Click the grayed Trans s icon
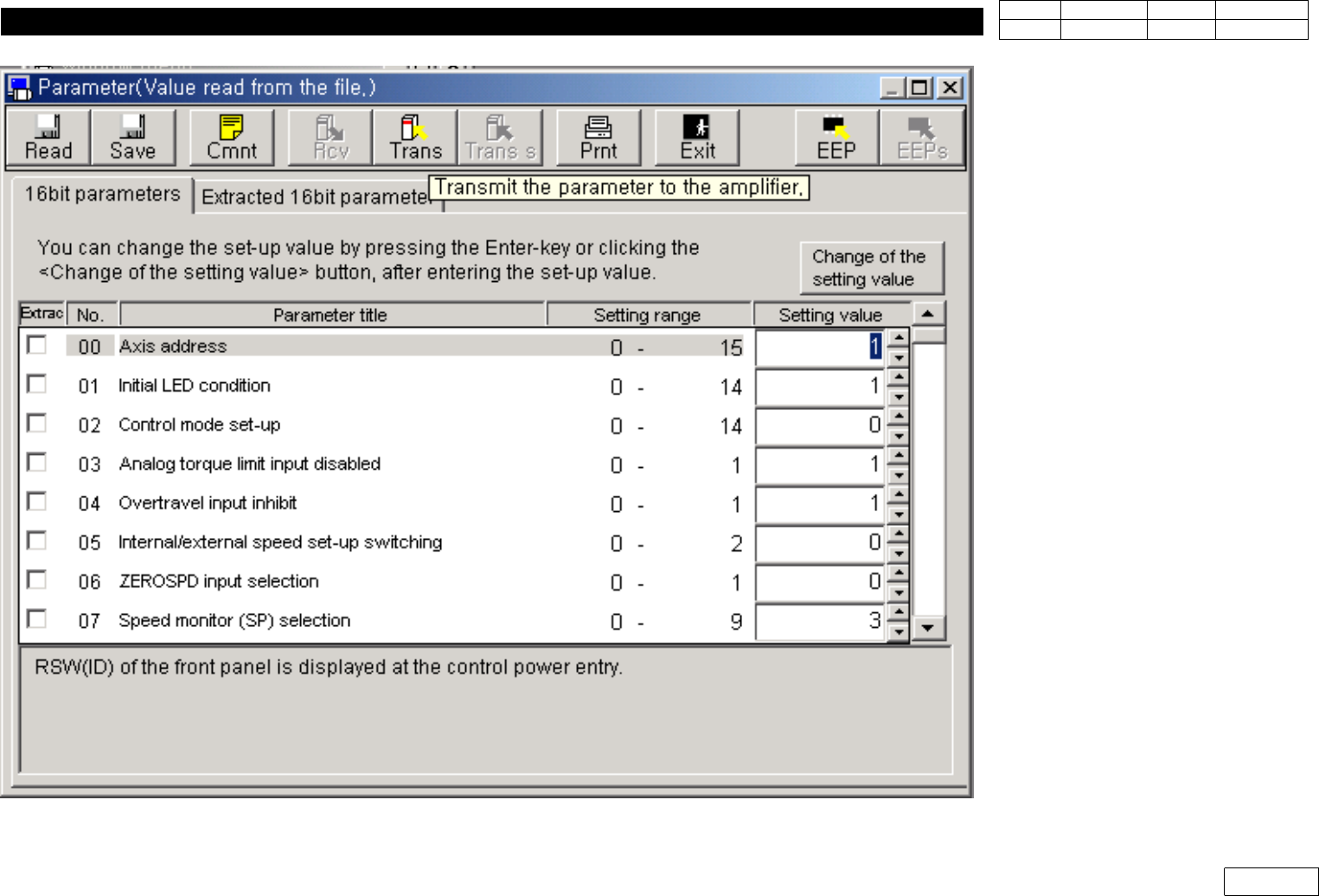The width and height of the screenshot is (1319, 896). click(500, 137)
